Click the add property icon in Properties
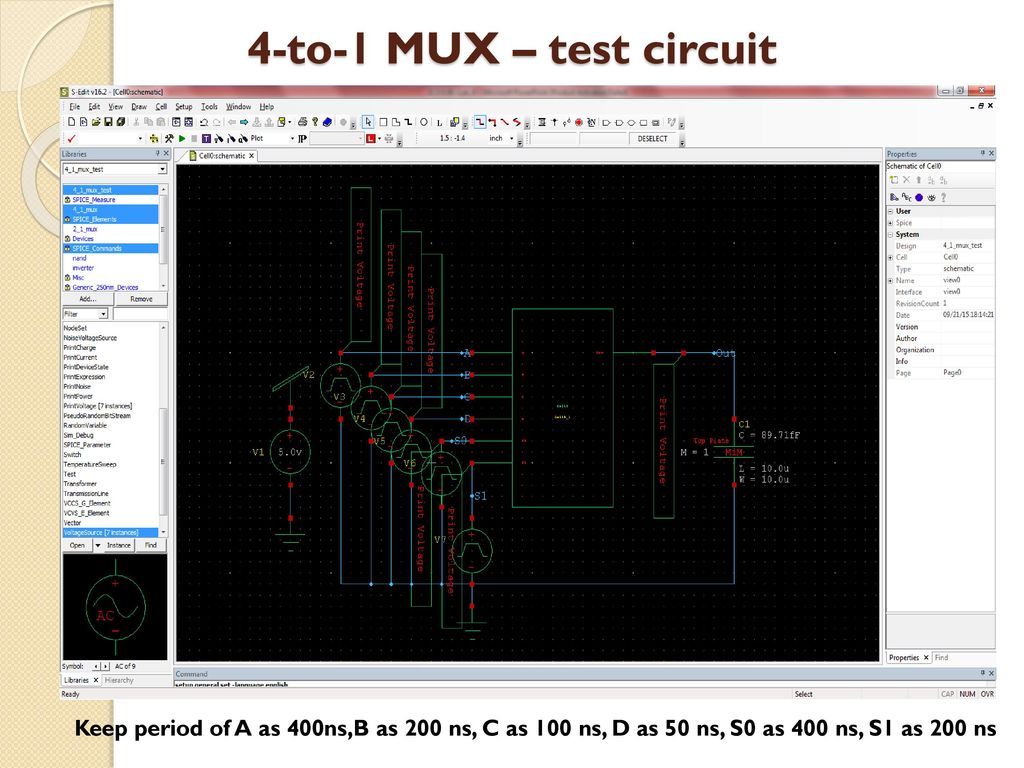The image size is (1024, 768). pyautogui.click(x=894, y=180)
